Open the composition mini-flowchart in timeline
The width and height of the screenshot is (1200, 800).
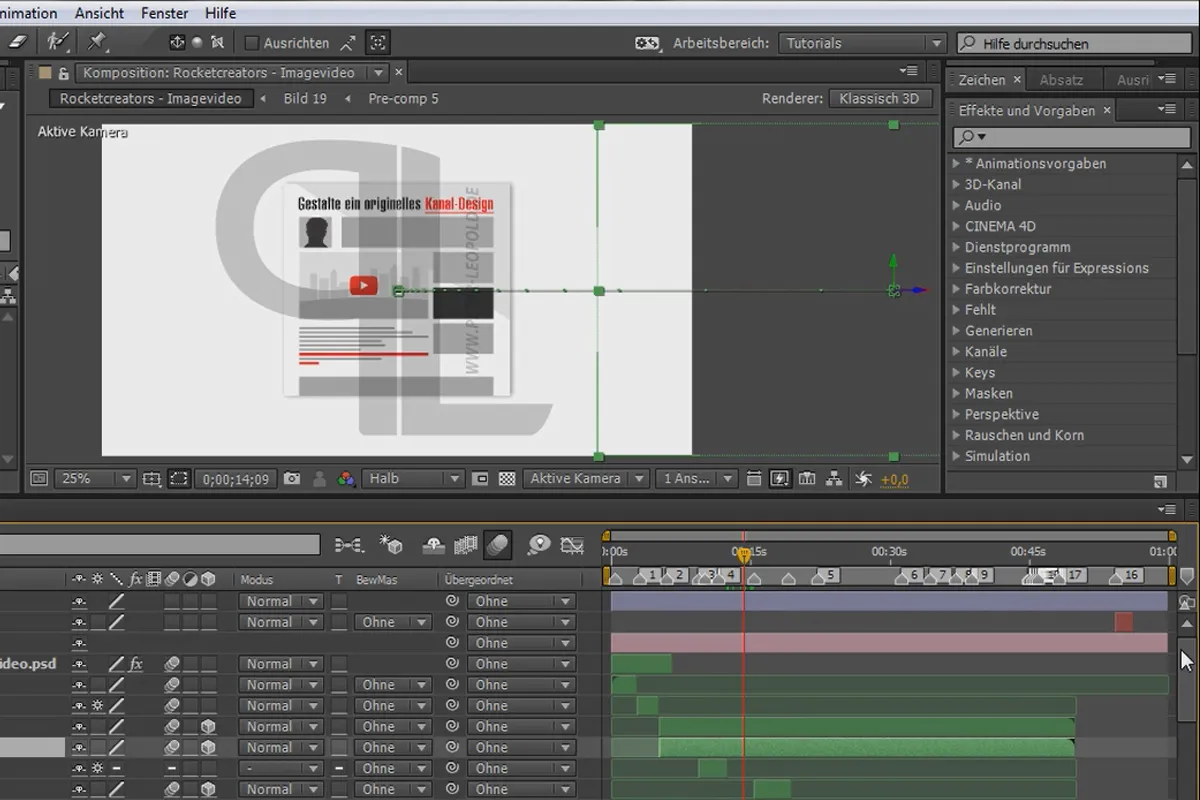[349, 545]
